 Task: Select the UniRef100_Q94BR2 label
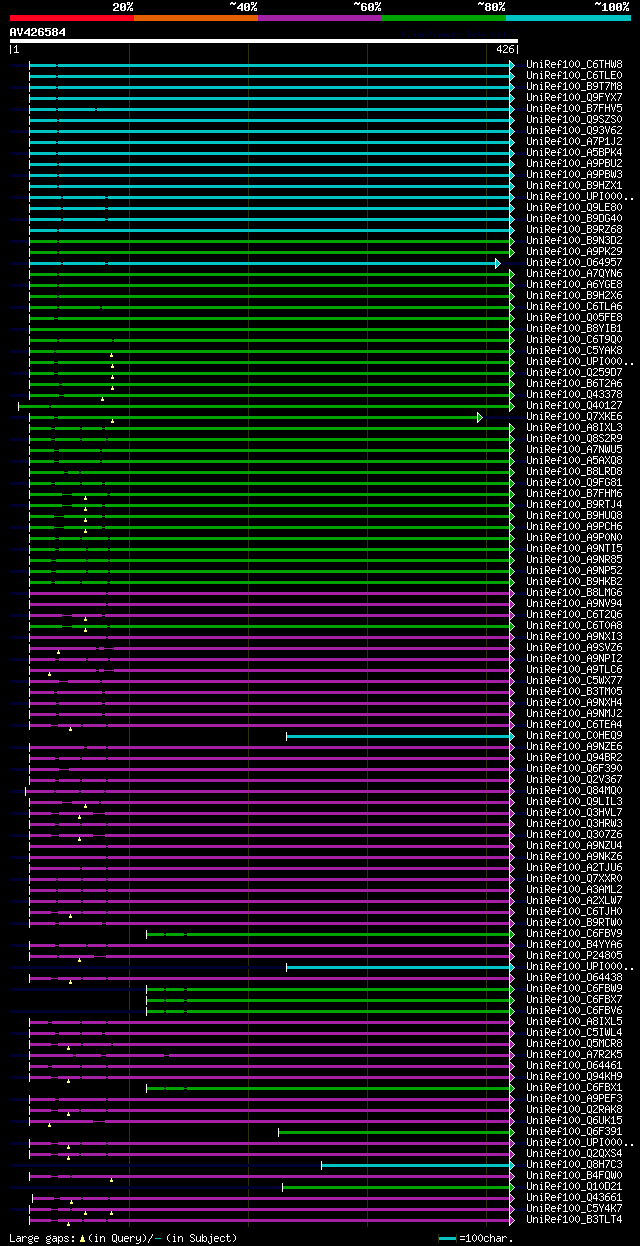point(574,758)
